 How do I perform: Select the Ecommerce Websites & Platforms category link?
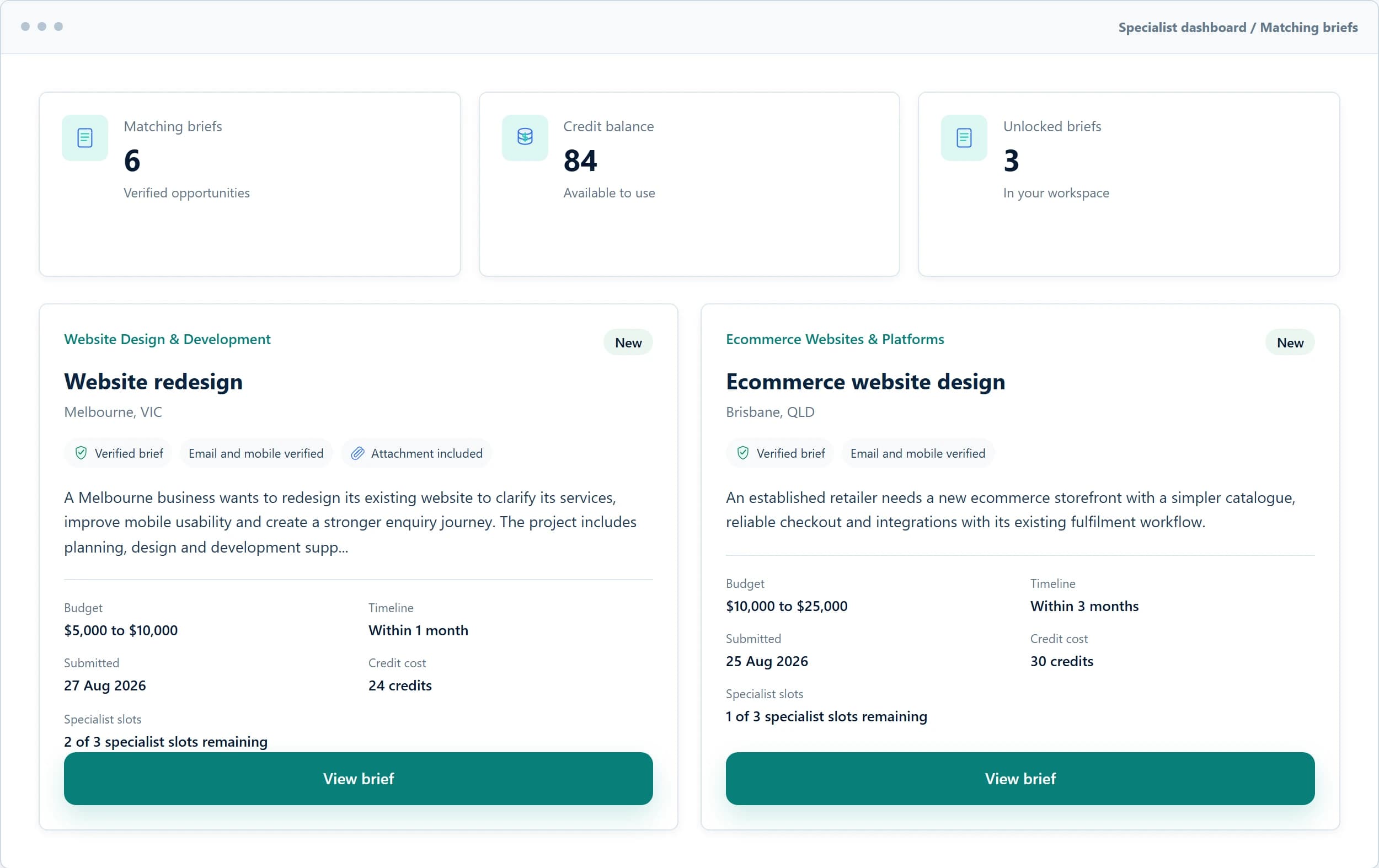pos(835,339)
